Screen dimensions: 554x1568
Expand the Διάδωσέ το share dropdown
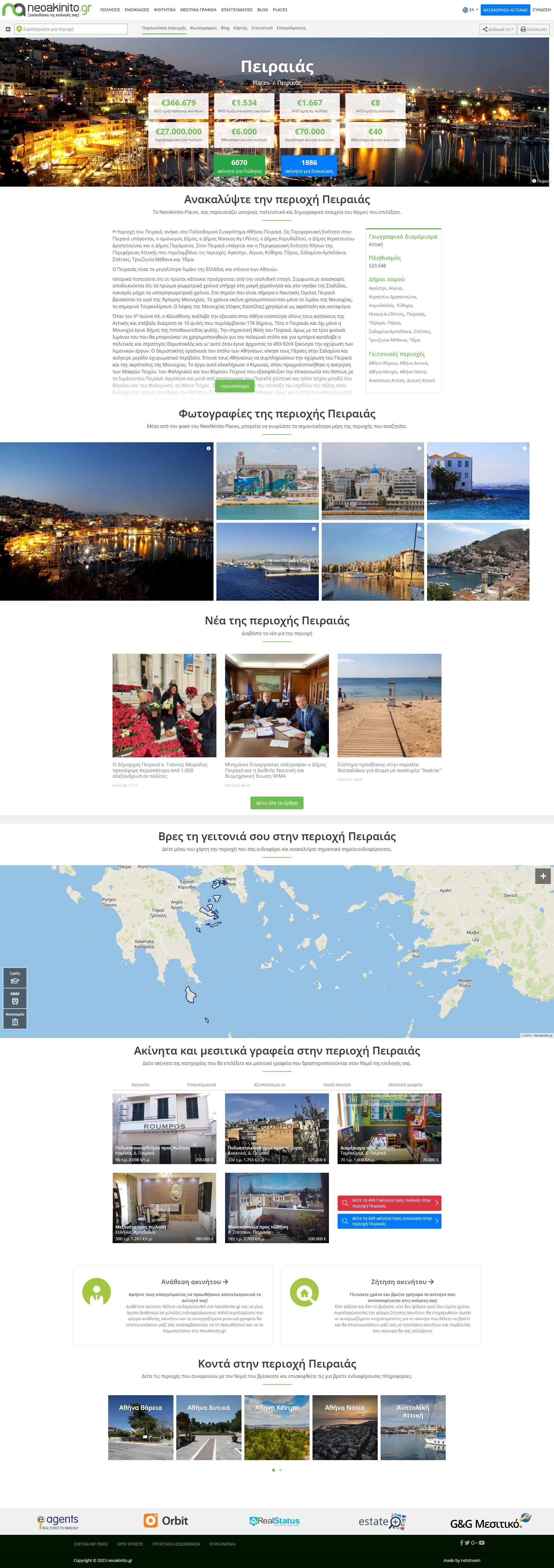pos(498,29)
